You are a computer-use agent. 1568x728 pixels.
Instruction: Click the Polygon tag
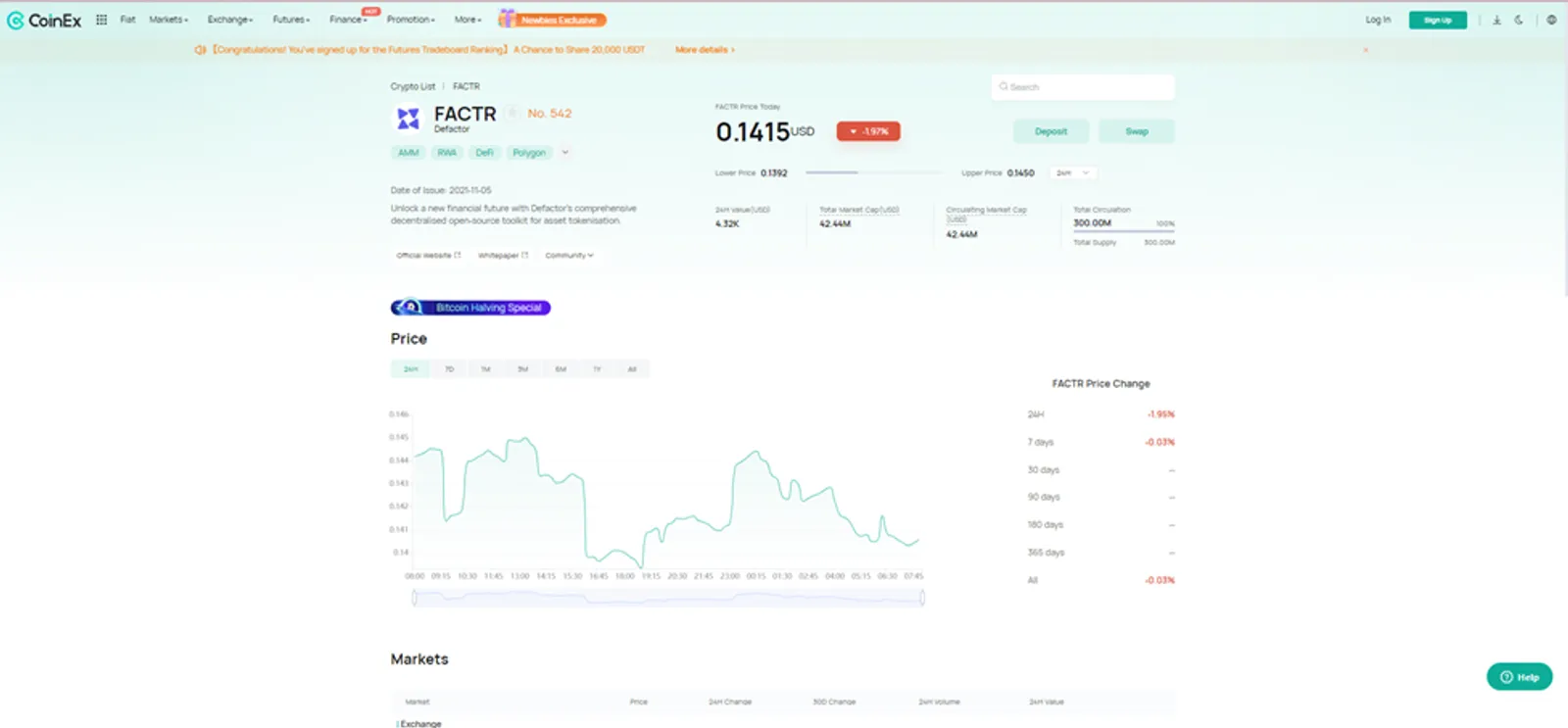(529, 153)
